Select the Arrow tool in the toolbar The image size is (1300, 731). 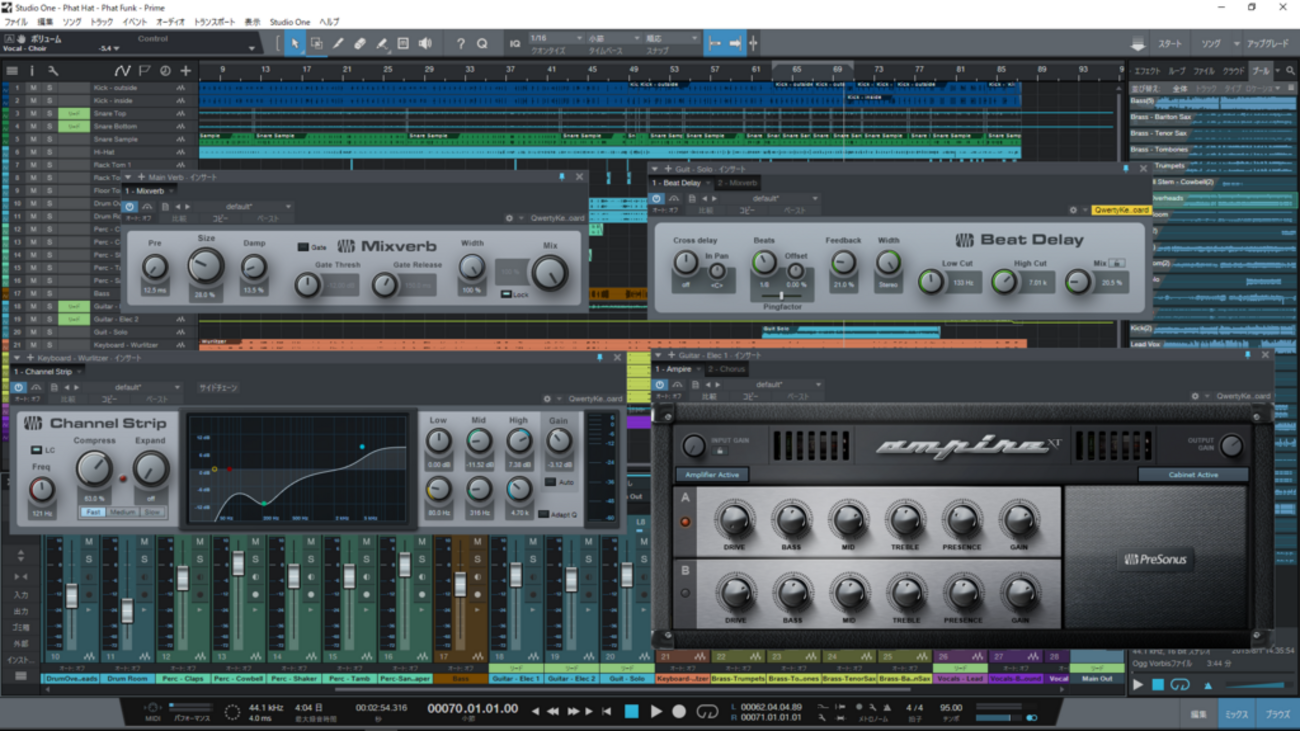click(x=294, y=43)
